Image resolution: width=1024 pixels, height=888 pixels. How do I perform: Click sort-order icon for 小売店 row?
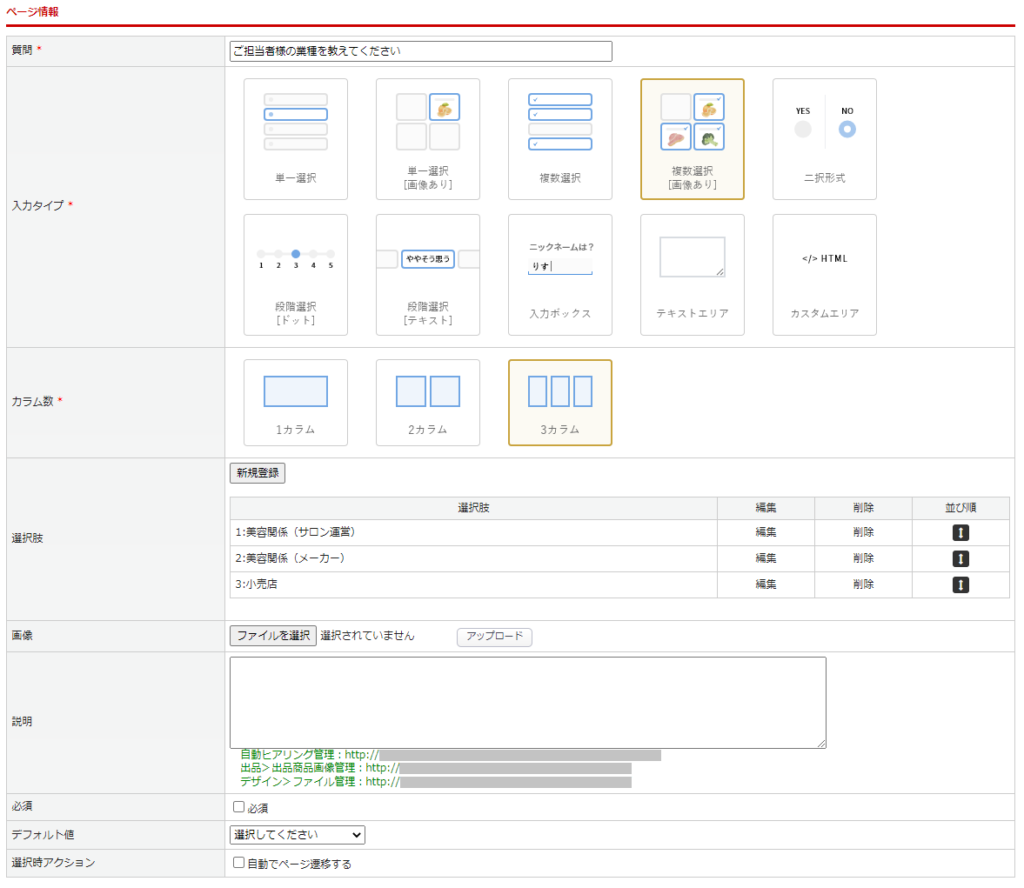(x=960, y=585)
